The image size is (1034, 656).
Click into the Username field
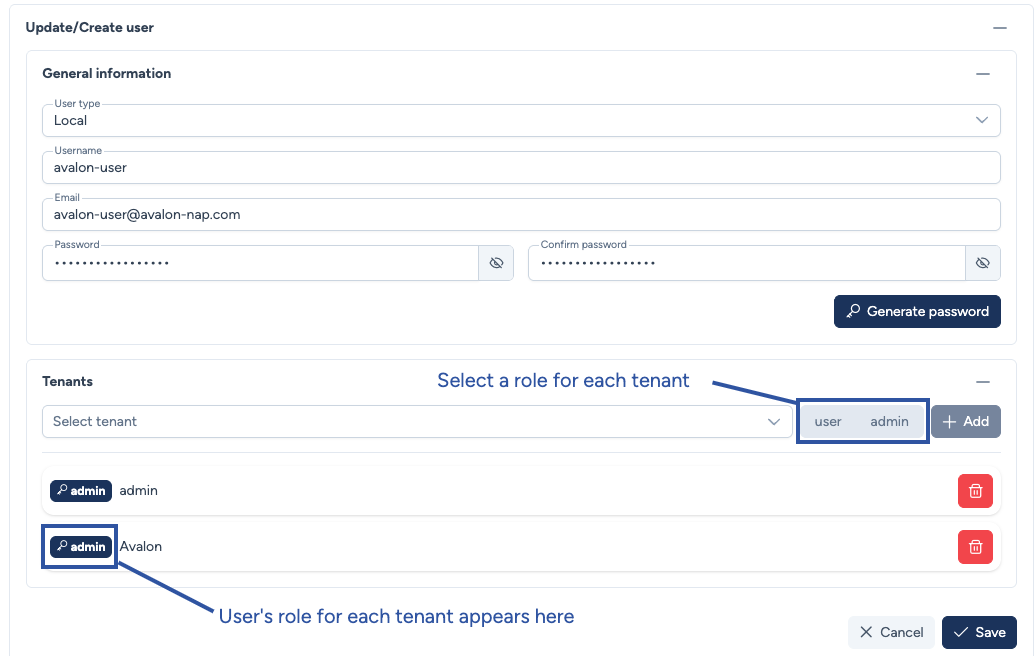pos(520,168)
